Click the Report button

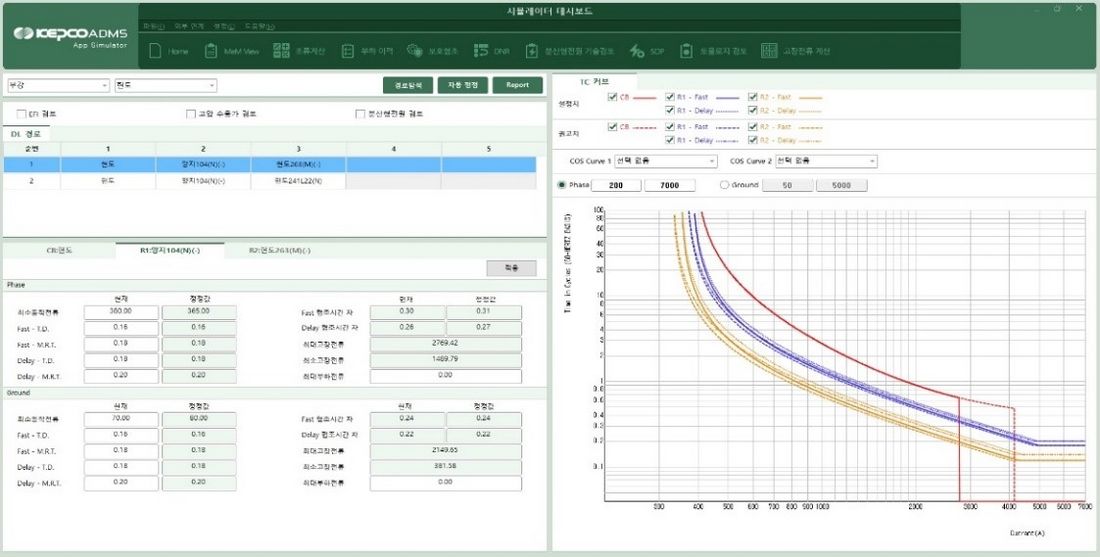[x=517, y=85]
